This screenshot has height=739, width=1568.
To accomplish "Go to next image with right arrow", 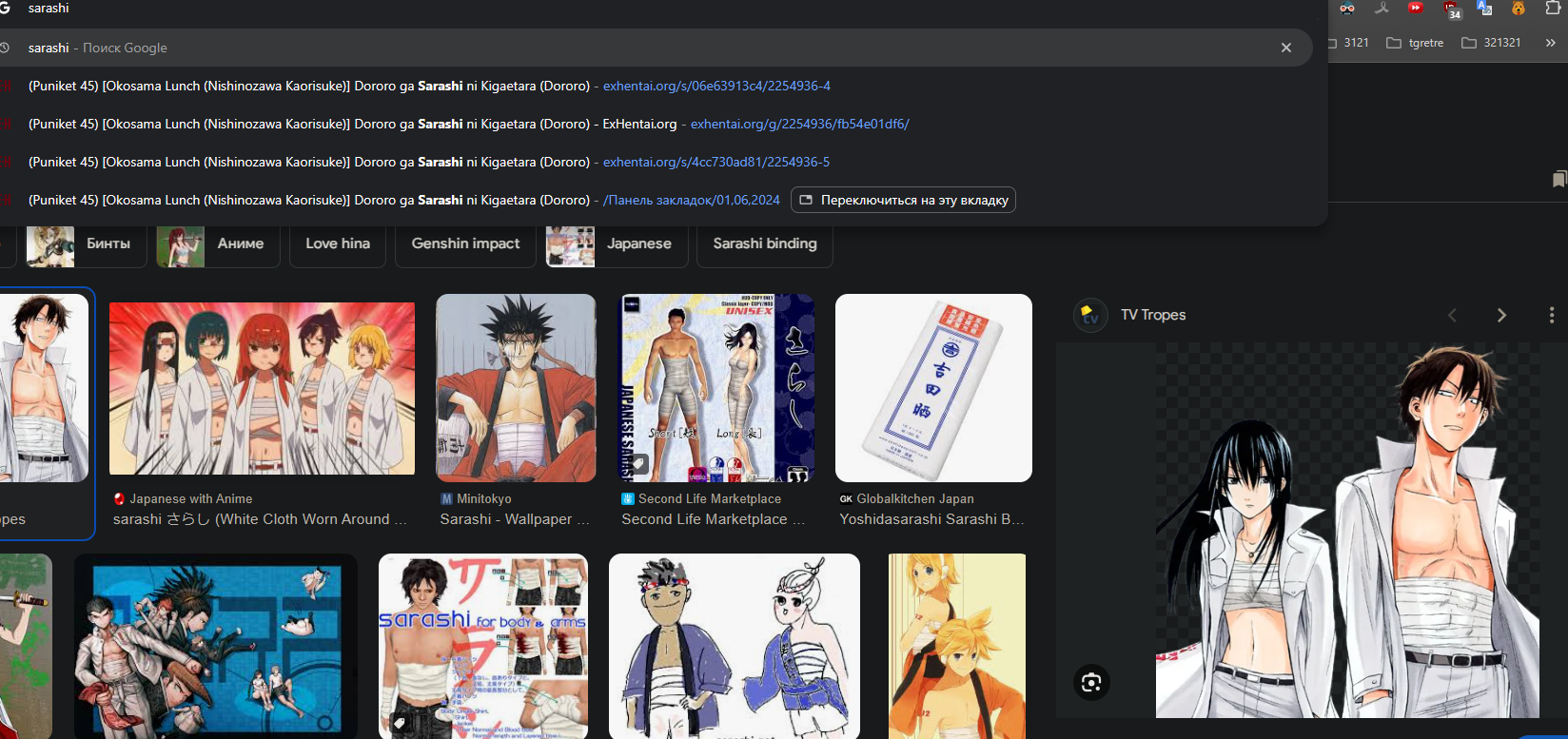I will tap(1501, 315).
